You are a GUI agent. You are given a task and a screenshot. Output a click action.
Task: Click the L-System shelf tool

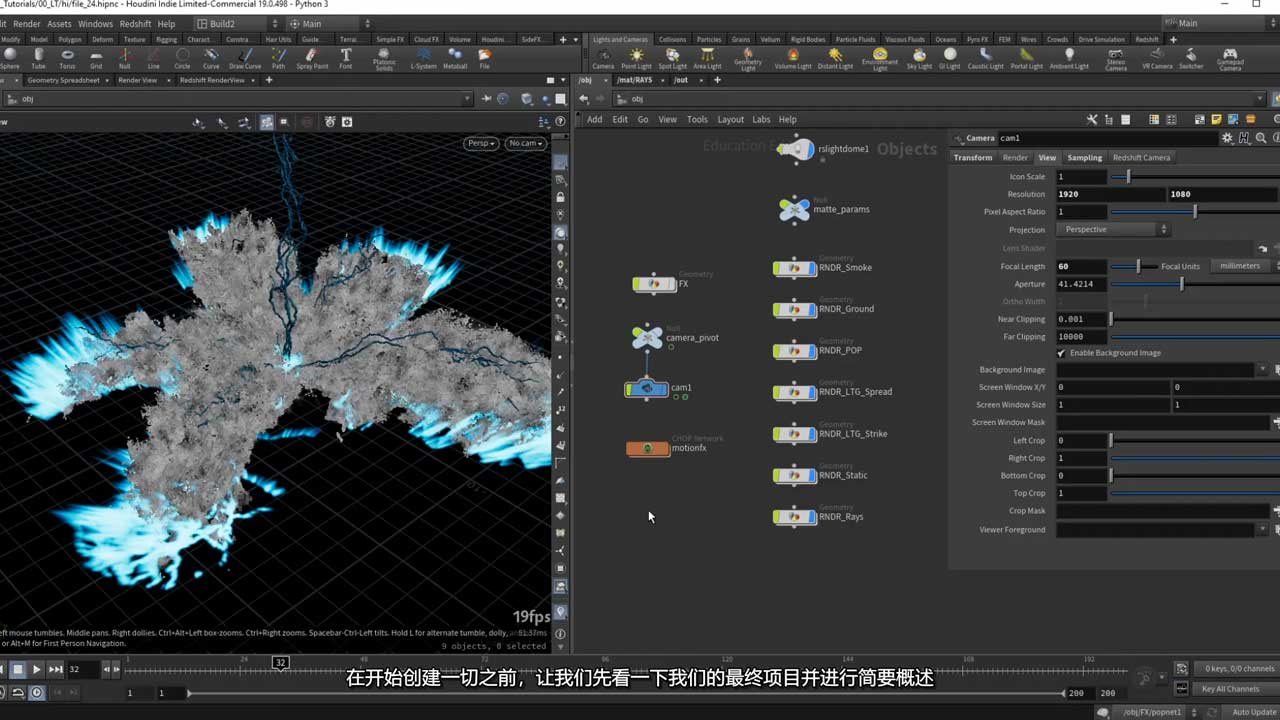click(423, 57)
